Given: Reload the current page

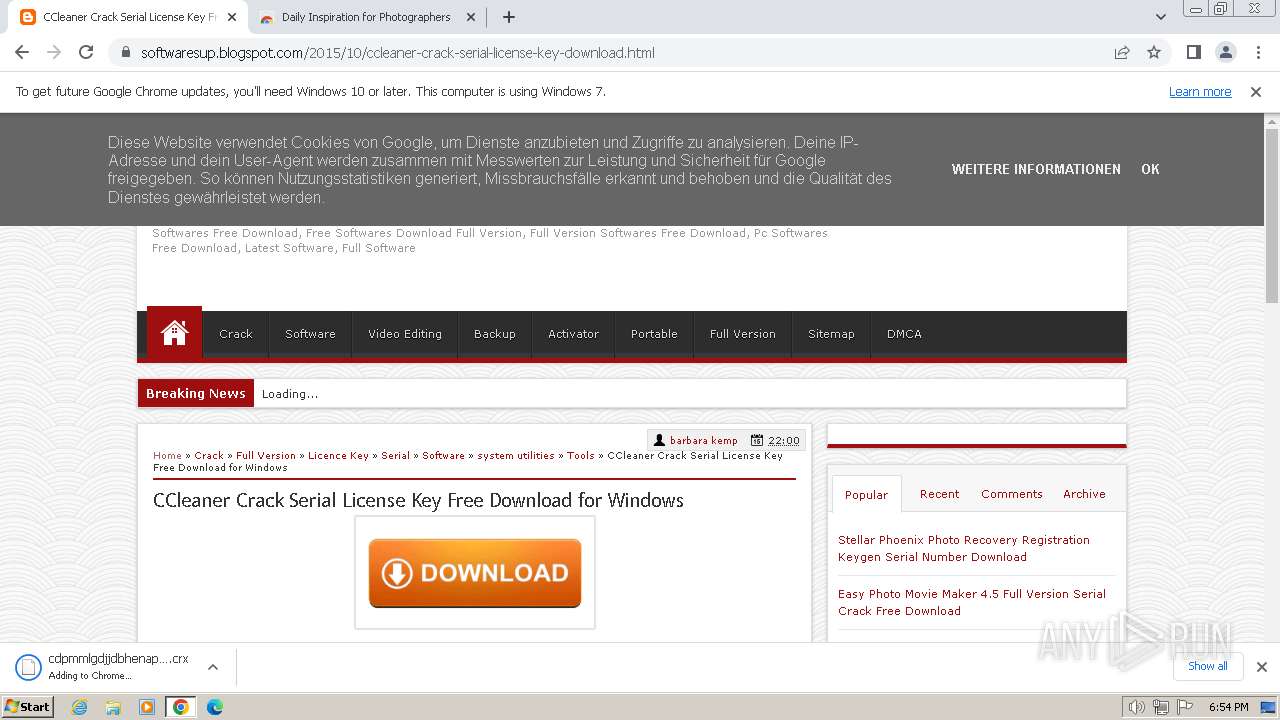Looking at the screenshot, I should [86, 53].
